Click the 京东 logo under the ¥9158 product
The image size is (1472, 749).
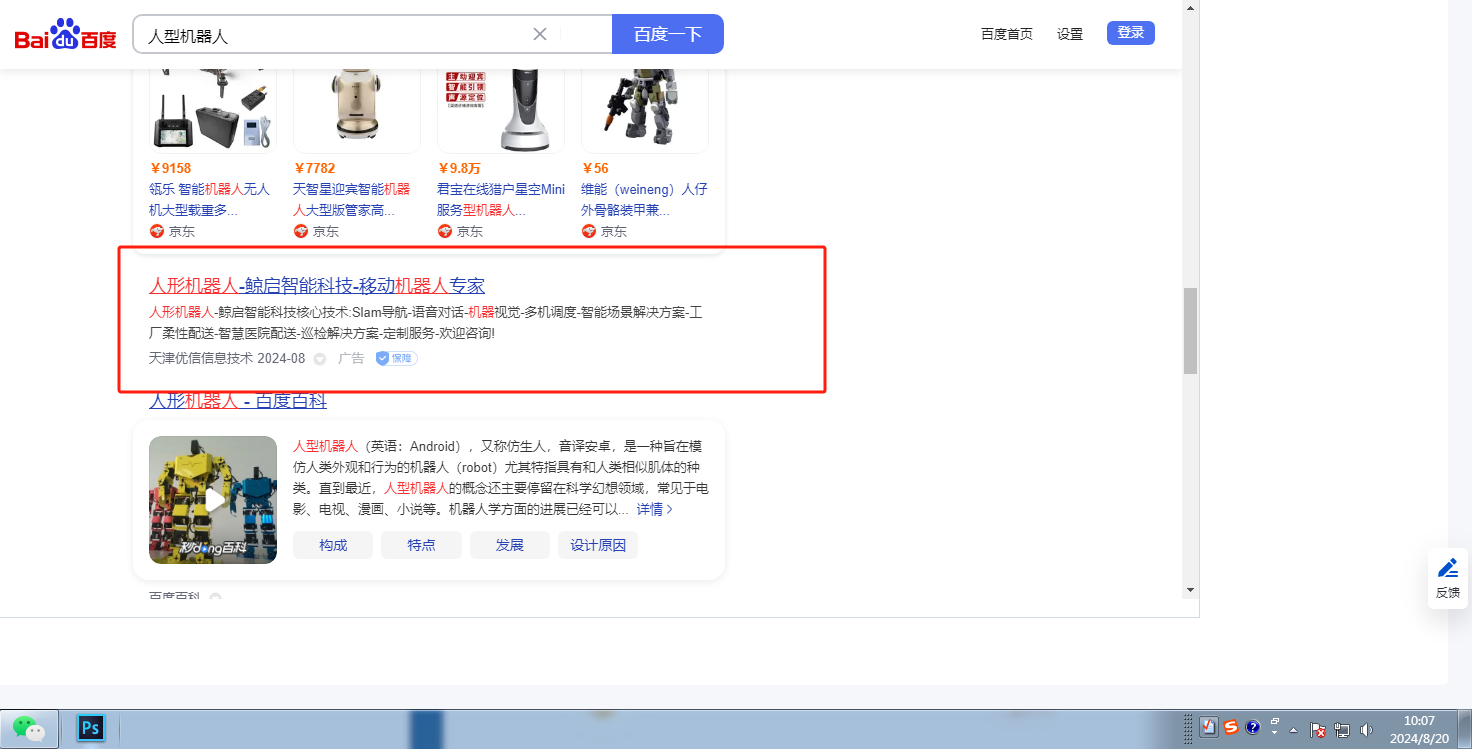click(x=157, y=231)
